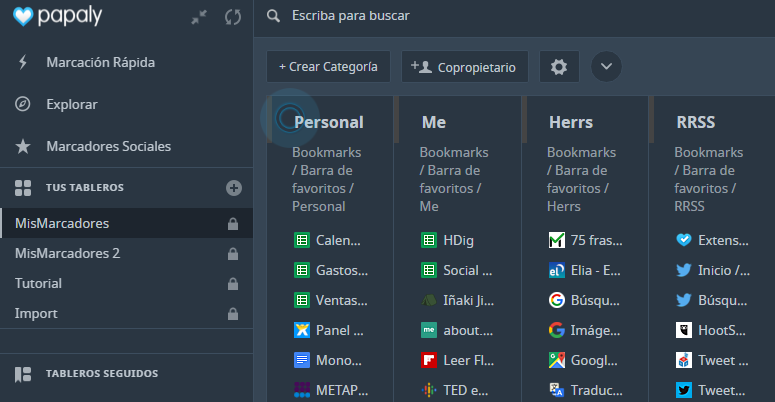Click the lock icon for Import
The image size is (775, 402).
tap(233, 314)
